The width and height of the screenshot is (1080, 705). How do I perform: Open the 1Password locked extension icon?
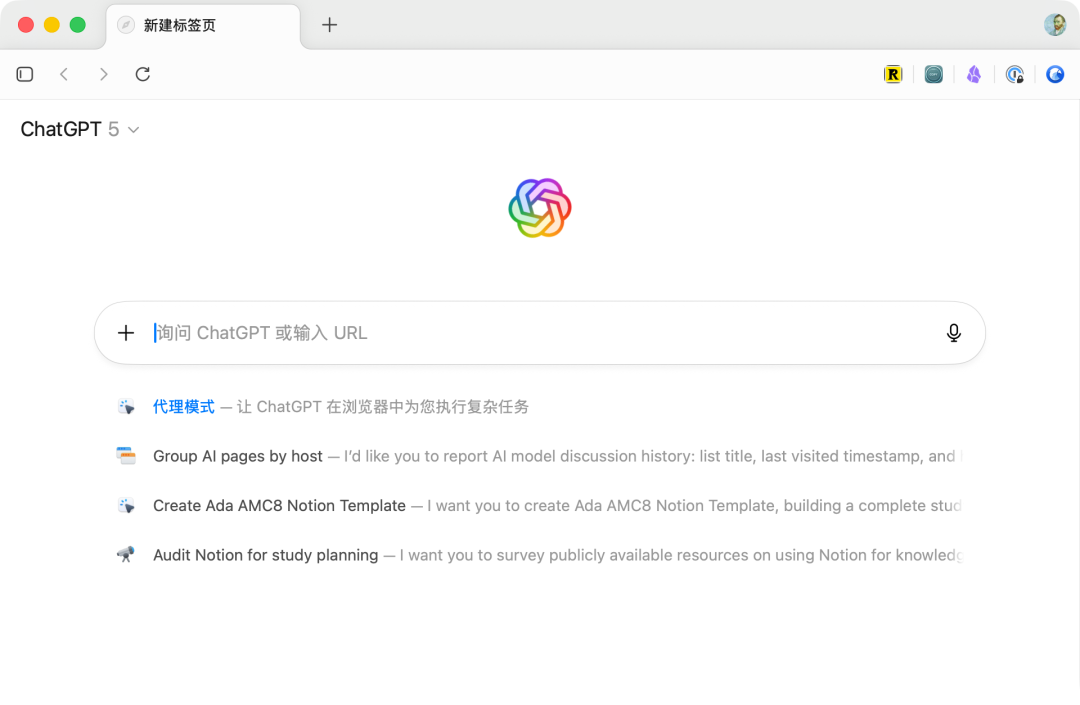click(1015, 74)
